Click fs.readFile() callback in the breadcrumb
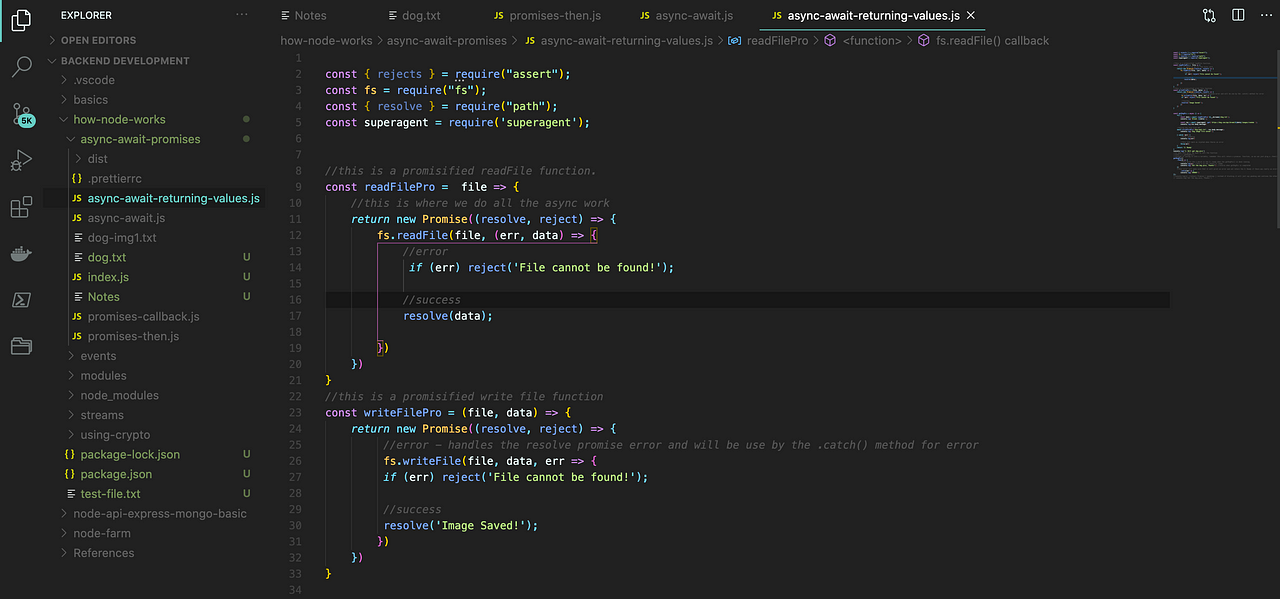This screenshot has height=599, width=1280. coord(983,41)
